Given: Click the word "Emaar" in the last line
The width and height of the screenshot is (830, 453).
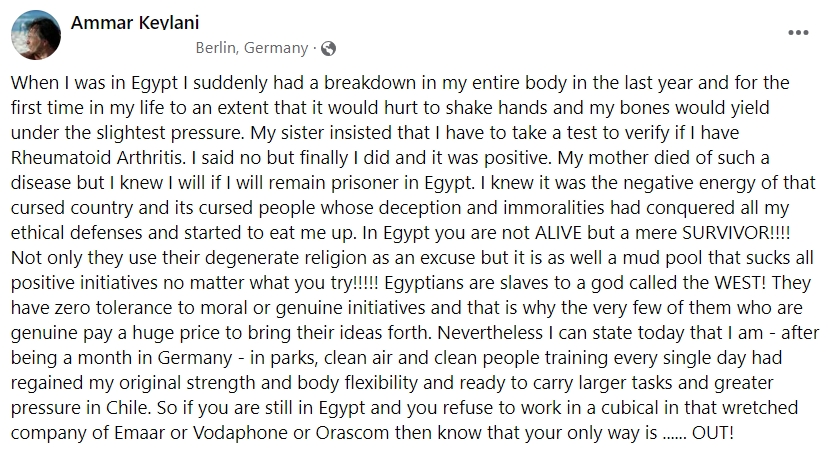Looking at the screenshot, I should [139, 433].
